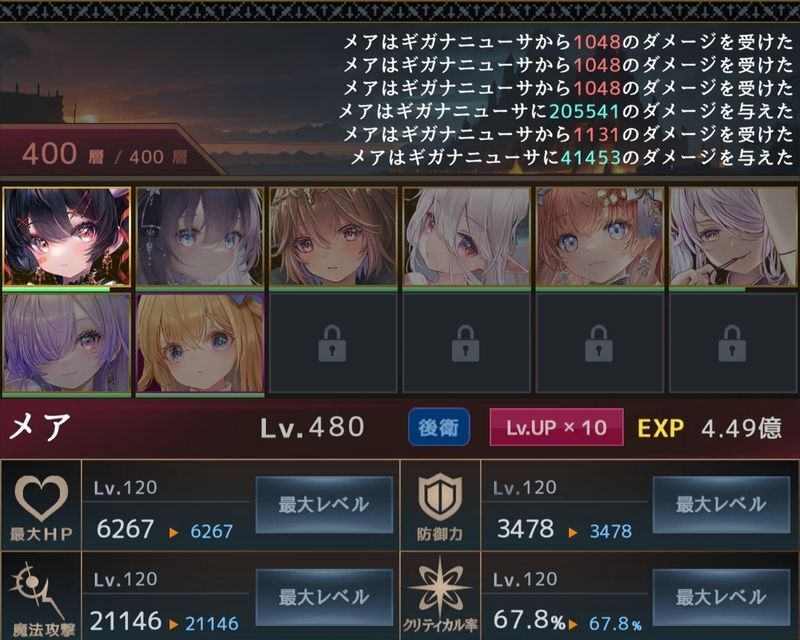Image resolution: width=800 pixels, height=640 pixels.
Task: Tap the last locked slot padlock
Action: [x=732, y=343]
